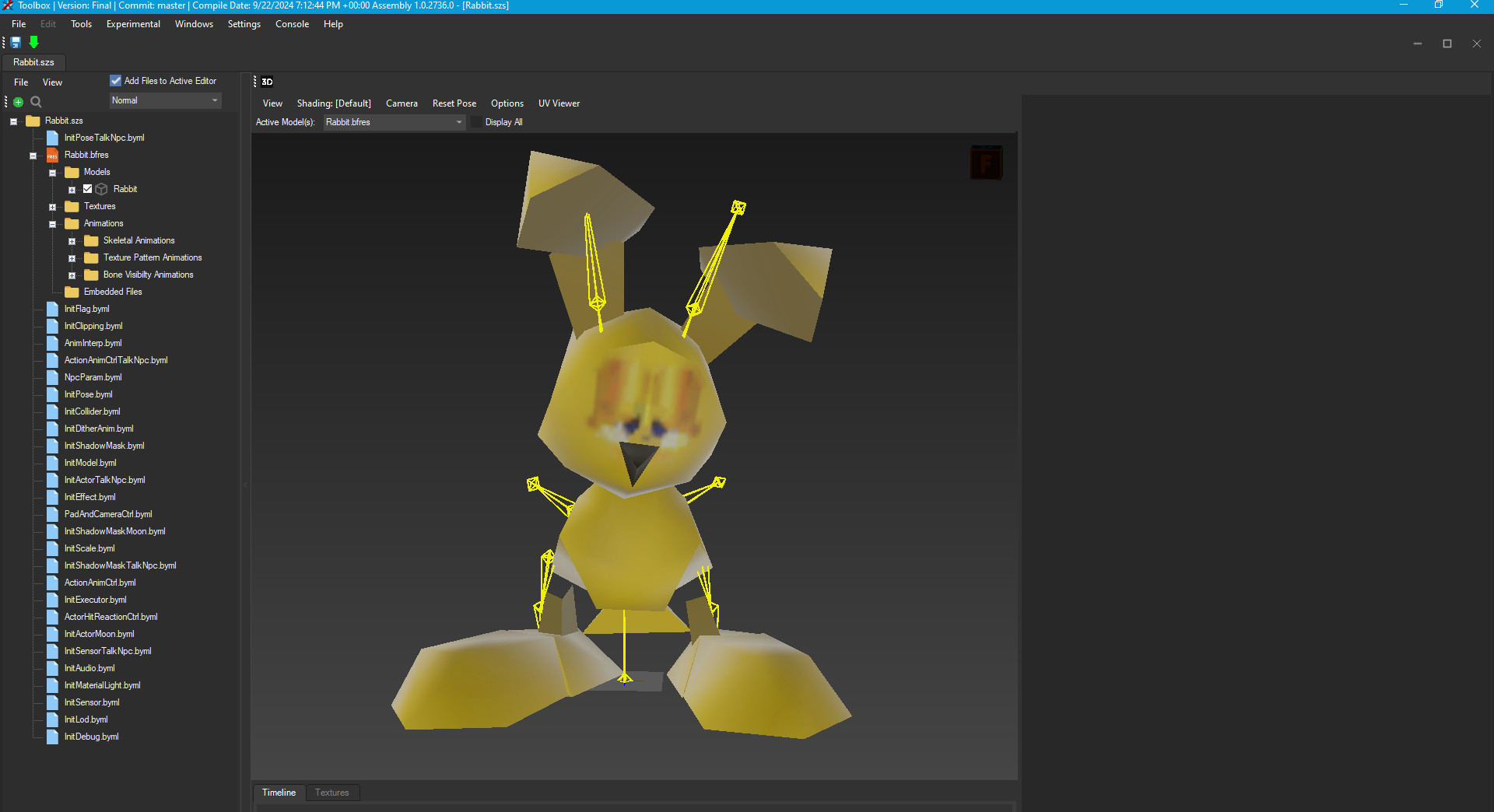Enable the Display All checkbox
The height and width of the screenshot is (812, 1494).
[x=475, y=122]
